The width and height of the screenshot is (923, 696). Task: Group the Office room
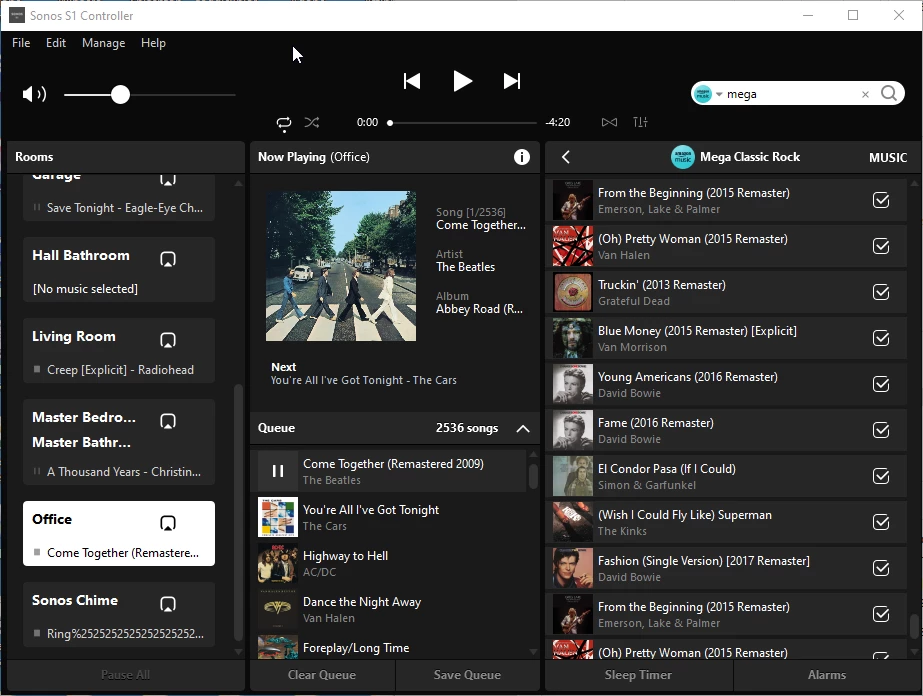[168, 523]
